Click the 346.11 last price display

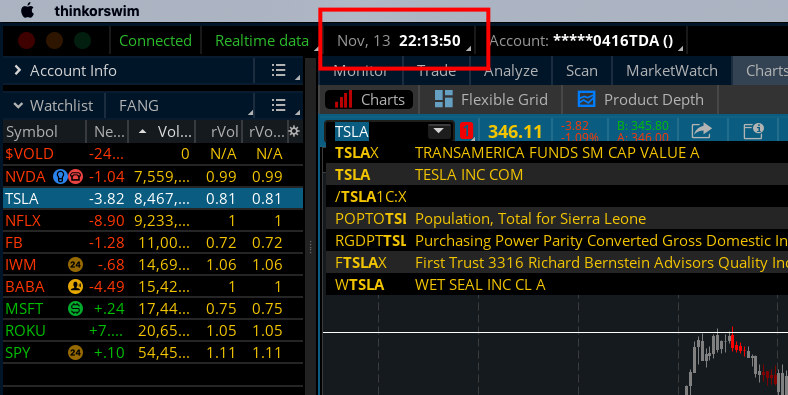tap(515, 132)
